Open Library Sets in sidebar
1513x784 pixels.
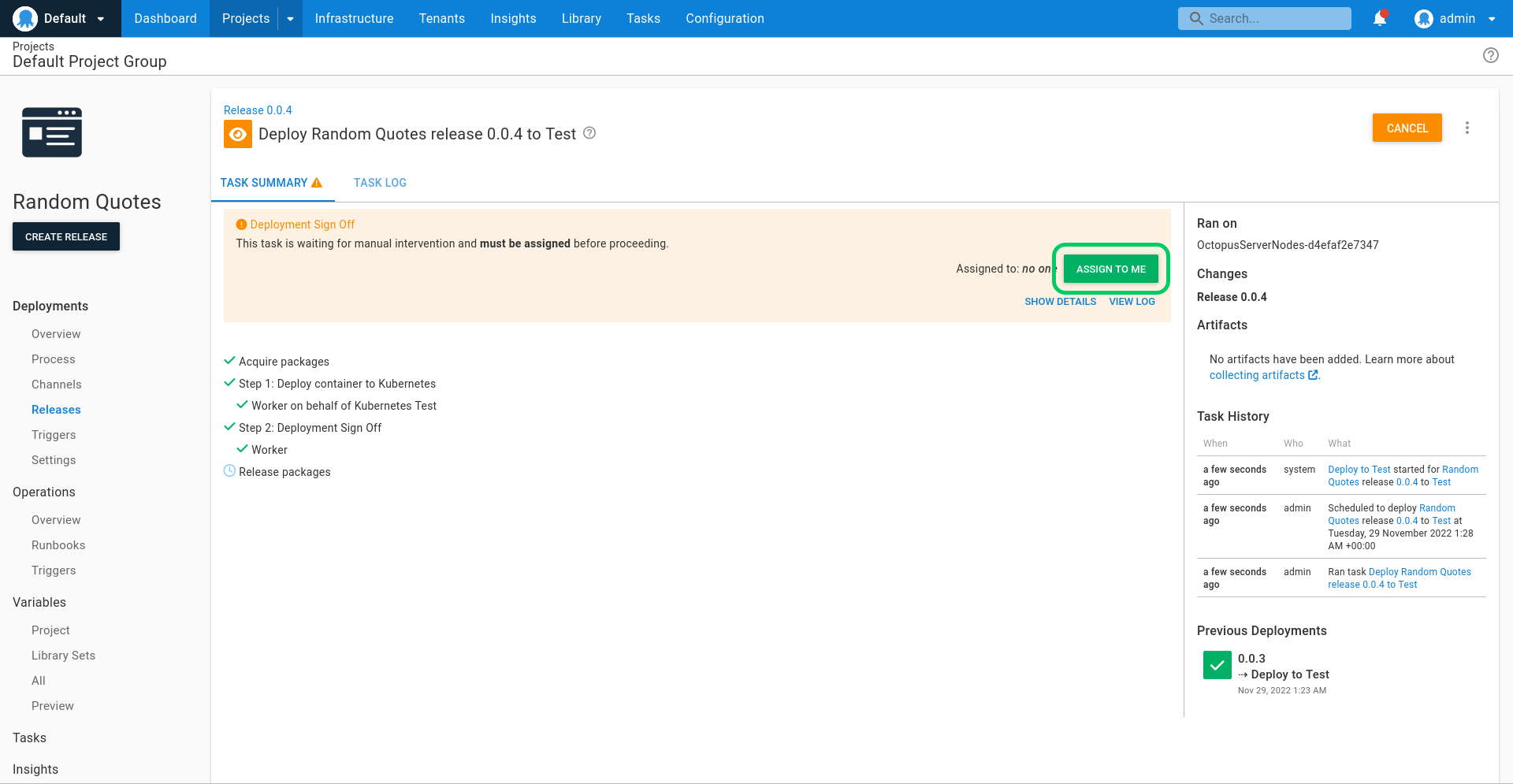63,656
